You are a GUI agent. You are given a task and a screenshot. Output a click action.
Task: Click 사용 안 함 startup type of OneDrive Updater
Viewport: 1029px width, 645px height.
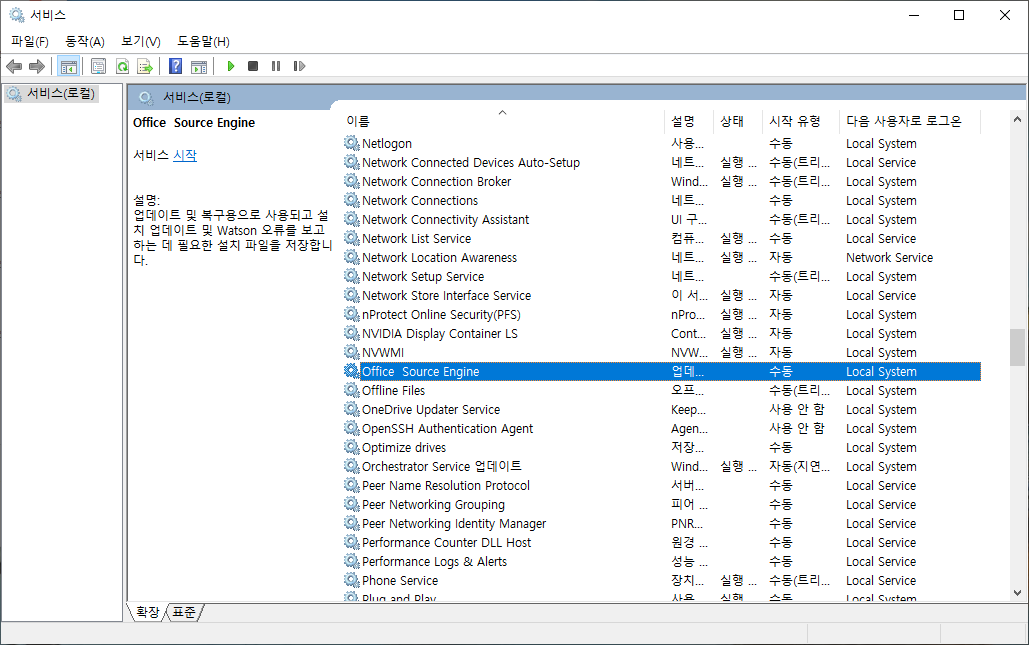(797, 409)
